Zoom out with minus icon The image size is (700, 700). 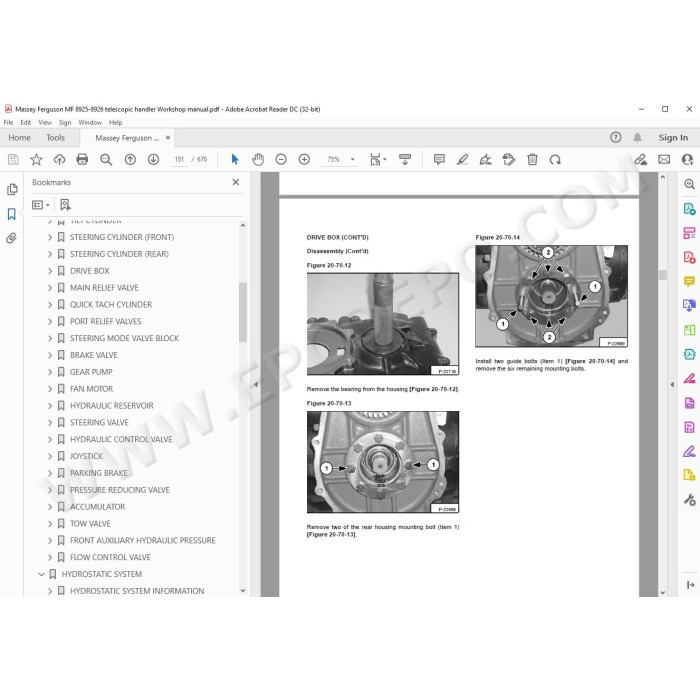281,159
